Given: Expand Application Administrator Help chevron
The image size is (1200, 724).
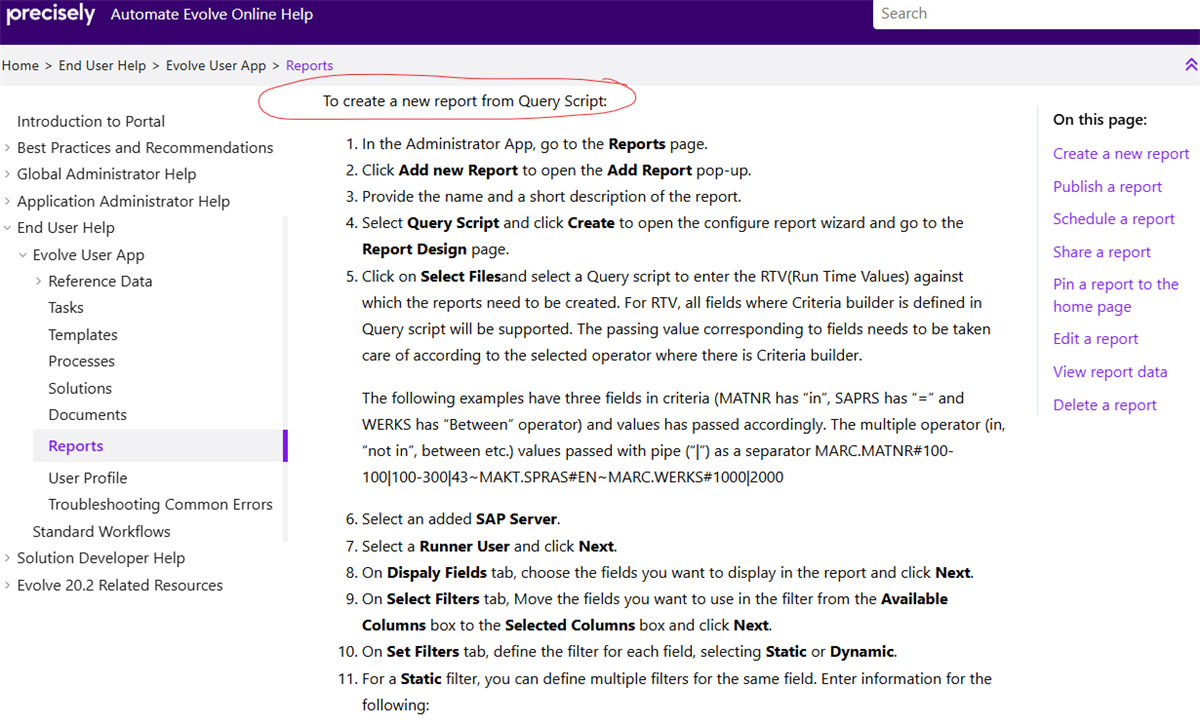Looking at the screenshot, I should pos(7,201).
